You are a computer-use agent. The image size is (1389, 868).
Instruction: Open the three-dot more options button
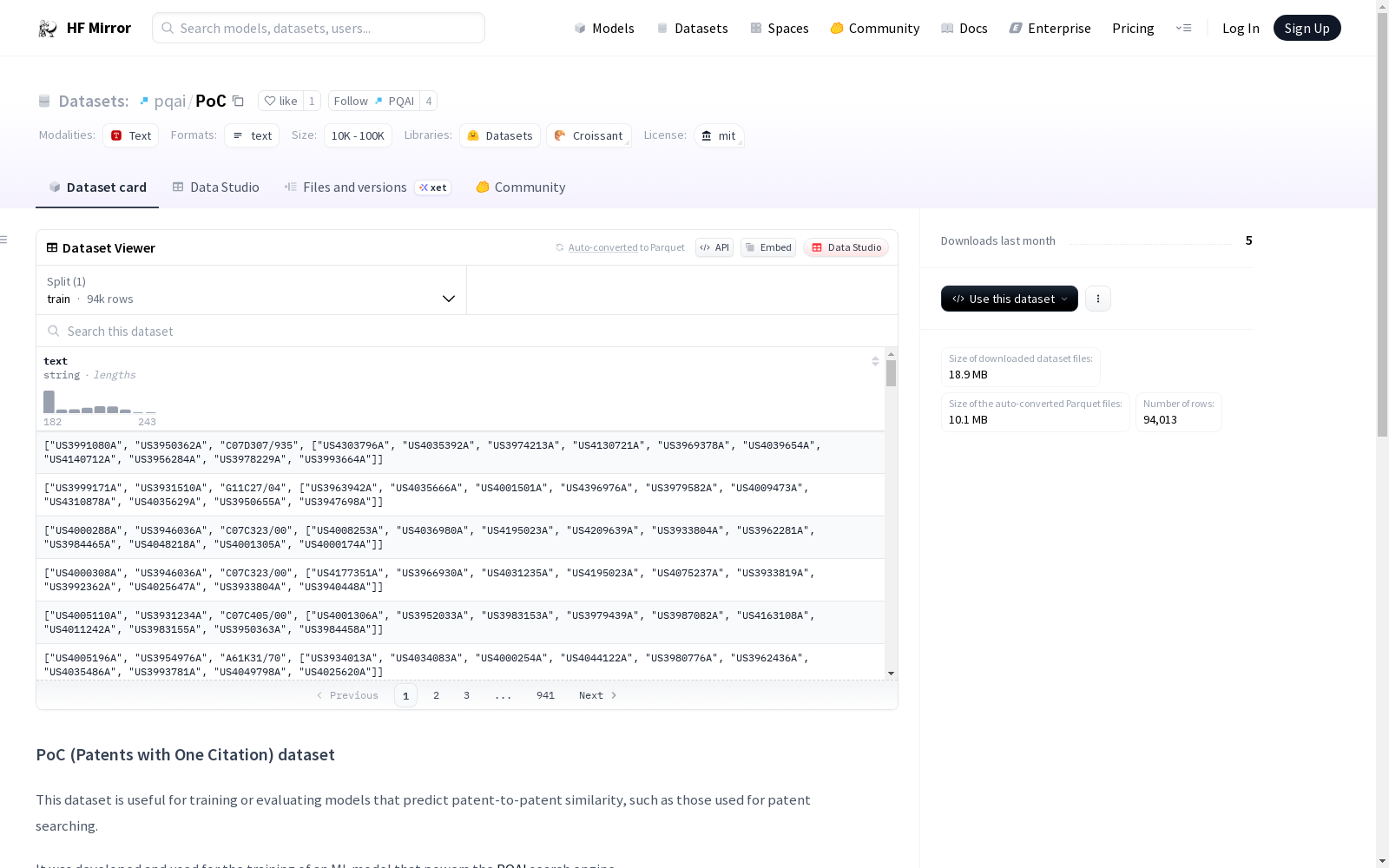1098,299
